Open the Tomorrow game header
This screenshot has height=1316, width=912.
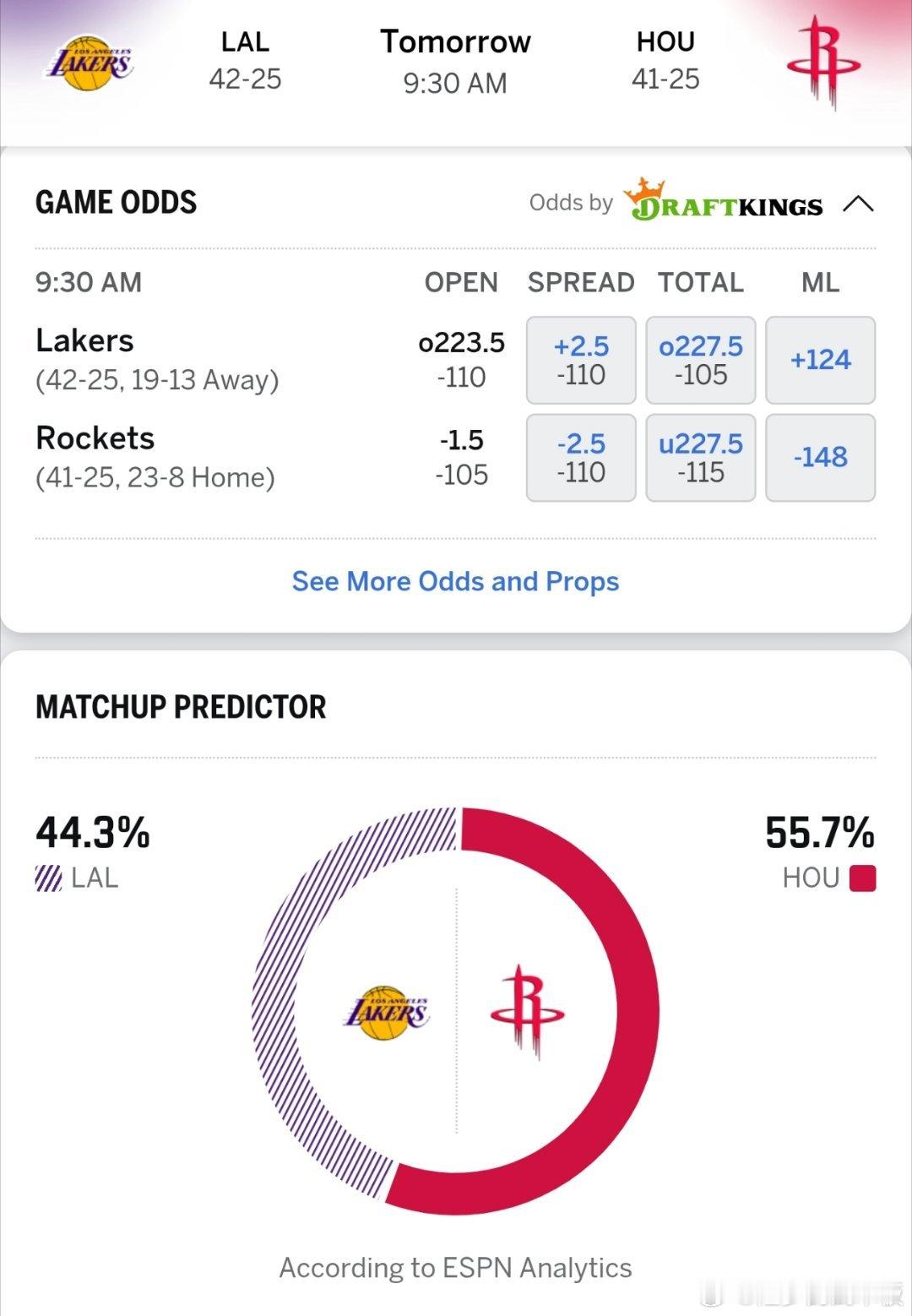[456, 59]
